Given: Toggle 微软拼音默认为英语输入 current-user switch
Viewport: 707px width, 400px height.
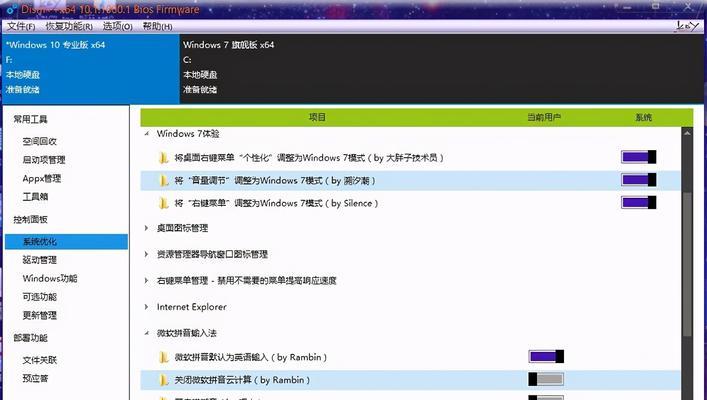Looking at the screenshot, I should click(x=546, y=356).
